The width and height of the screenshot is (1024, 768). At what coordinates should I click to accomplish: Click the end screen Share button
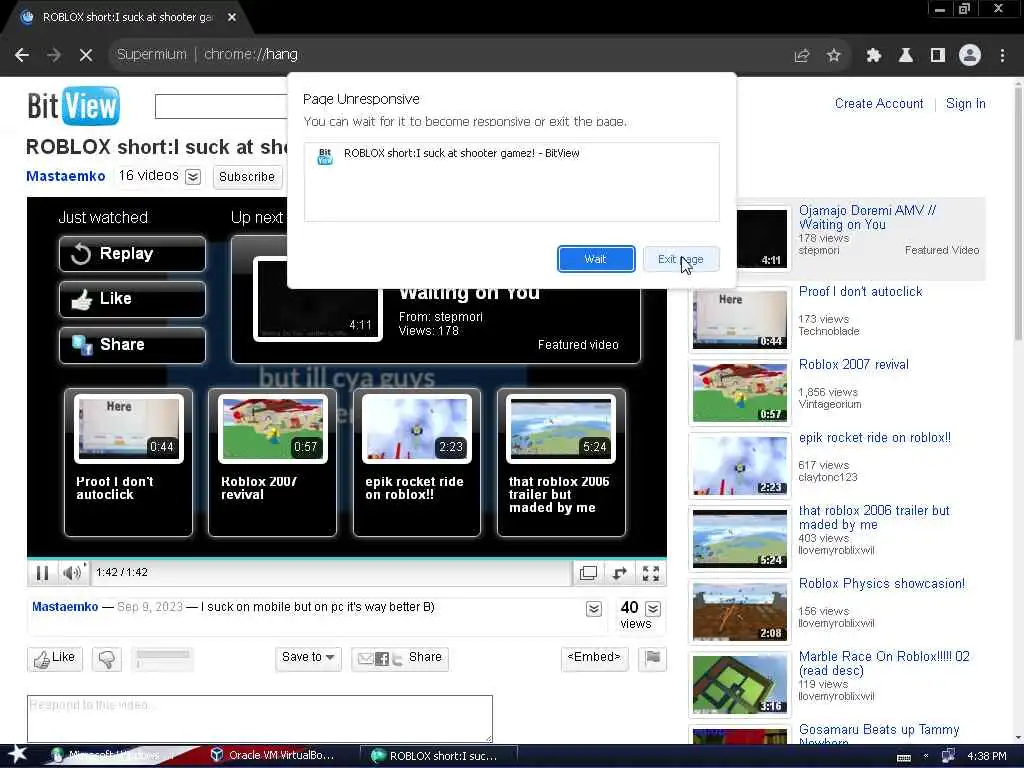coord(132,345)
